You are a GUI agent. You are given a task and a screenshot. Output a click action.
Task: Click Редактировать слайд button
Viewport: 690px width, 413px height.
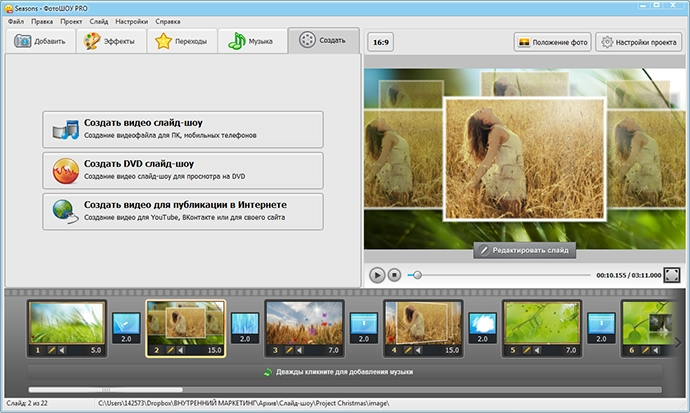tap(525, 250)
